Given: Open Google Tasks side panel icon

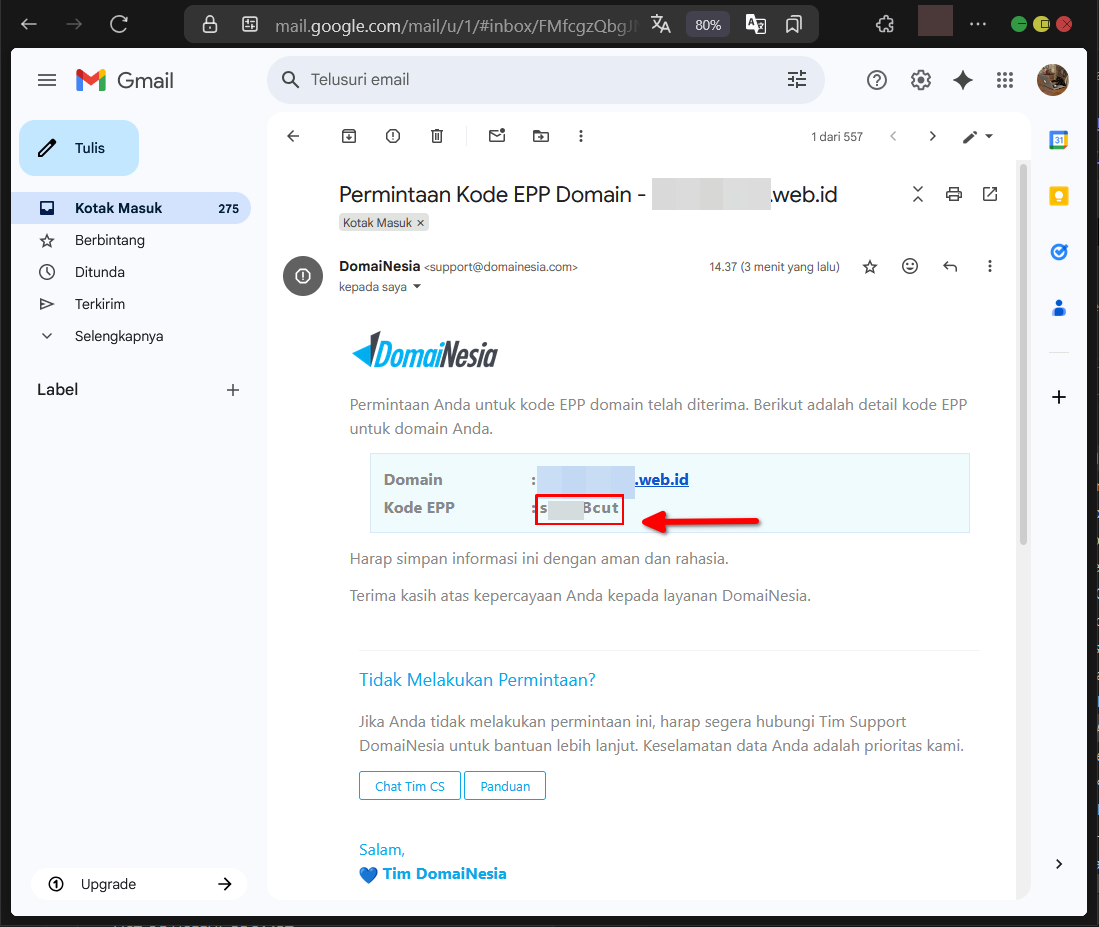Looking at the screenshot, I should tap(1058, 252).
